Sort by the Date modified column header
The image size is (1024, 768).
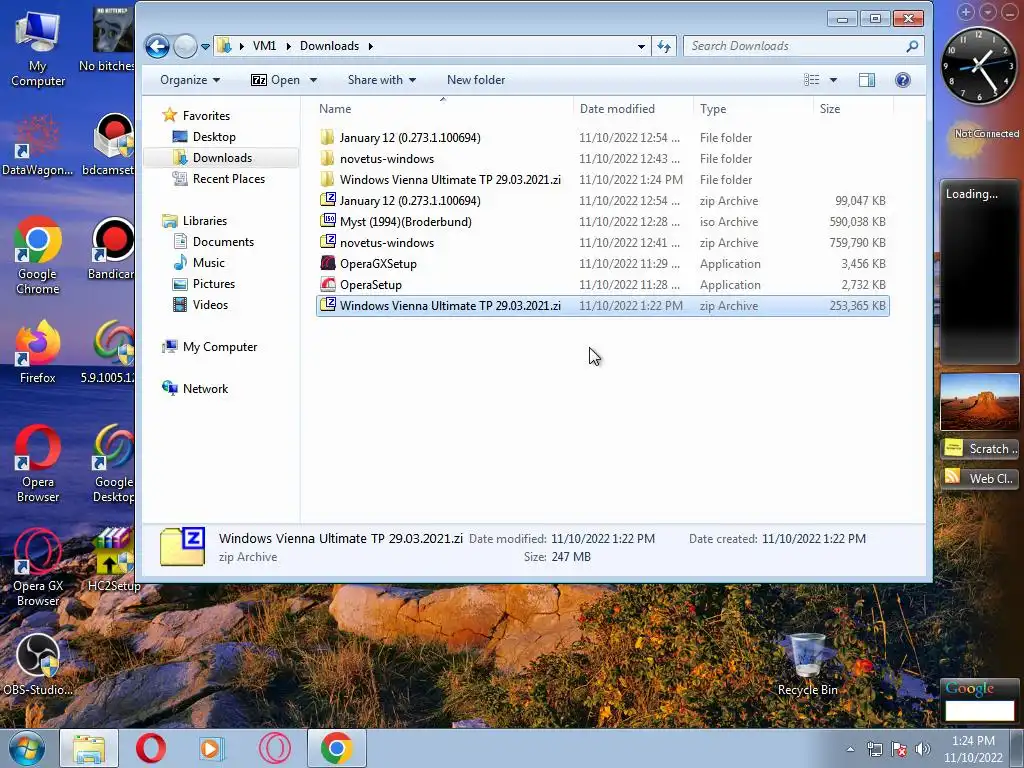(x=633, y=108)
